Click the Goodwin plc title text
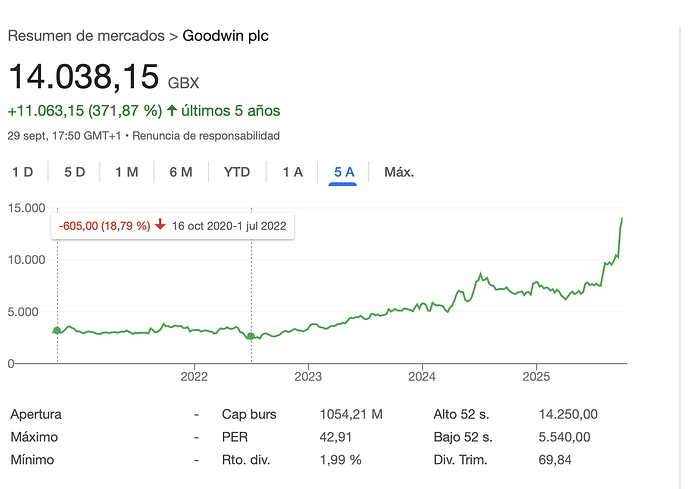The width and height of the screenshot is (690, 489). point(225,36)
